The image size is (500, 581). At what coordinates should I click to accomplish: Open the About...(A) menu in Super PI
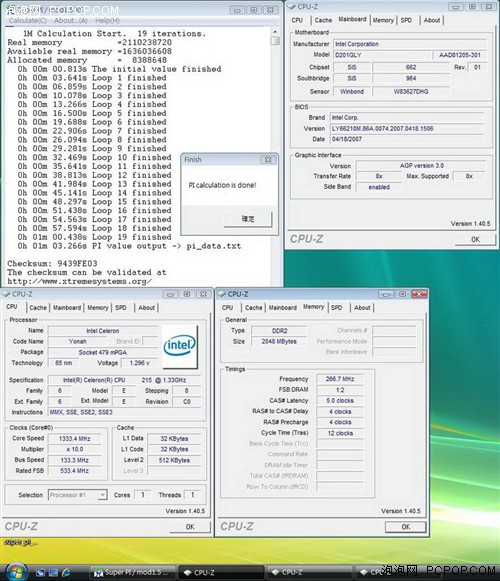pos(71,20)
